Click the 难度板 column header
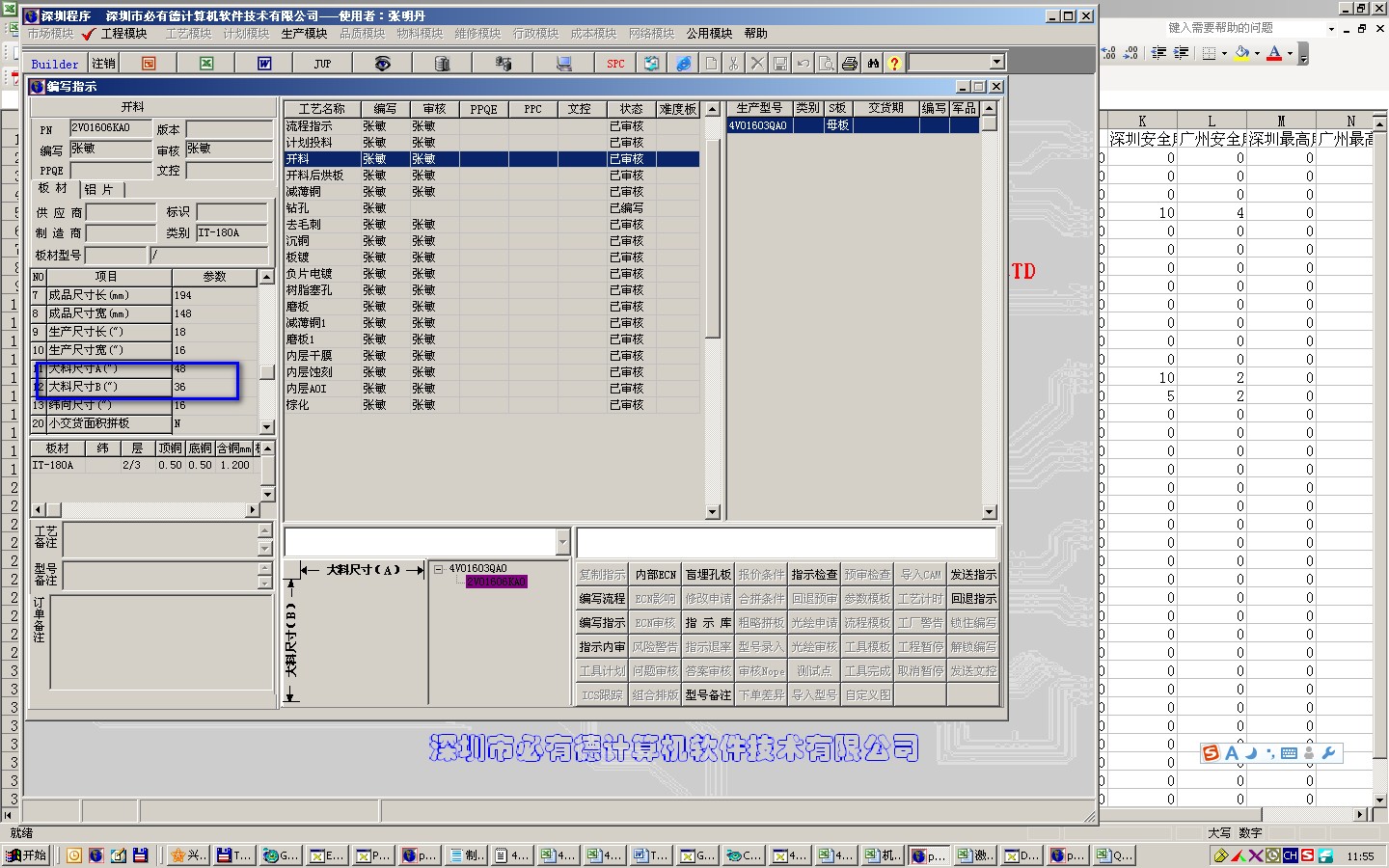Image resolution: width=1389 pixels, height=868 pixels. [x=678, y=109]
